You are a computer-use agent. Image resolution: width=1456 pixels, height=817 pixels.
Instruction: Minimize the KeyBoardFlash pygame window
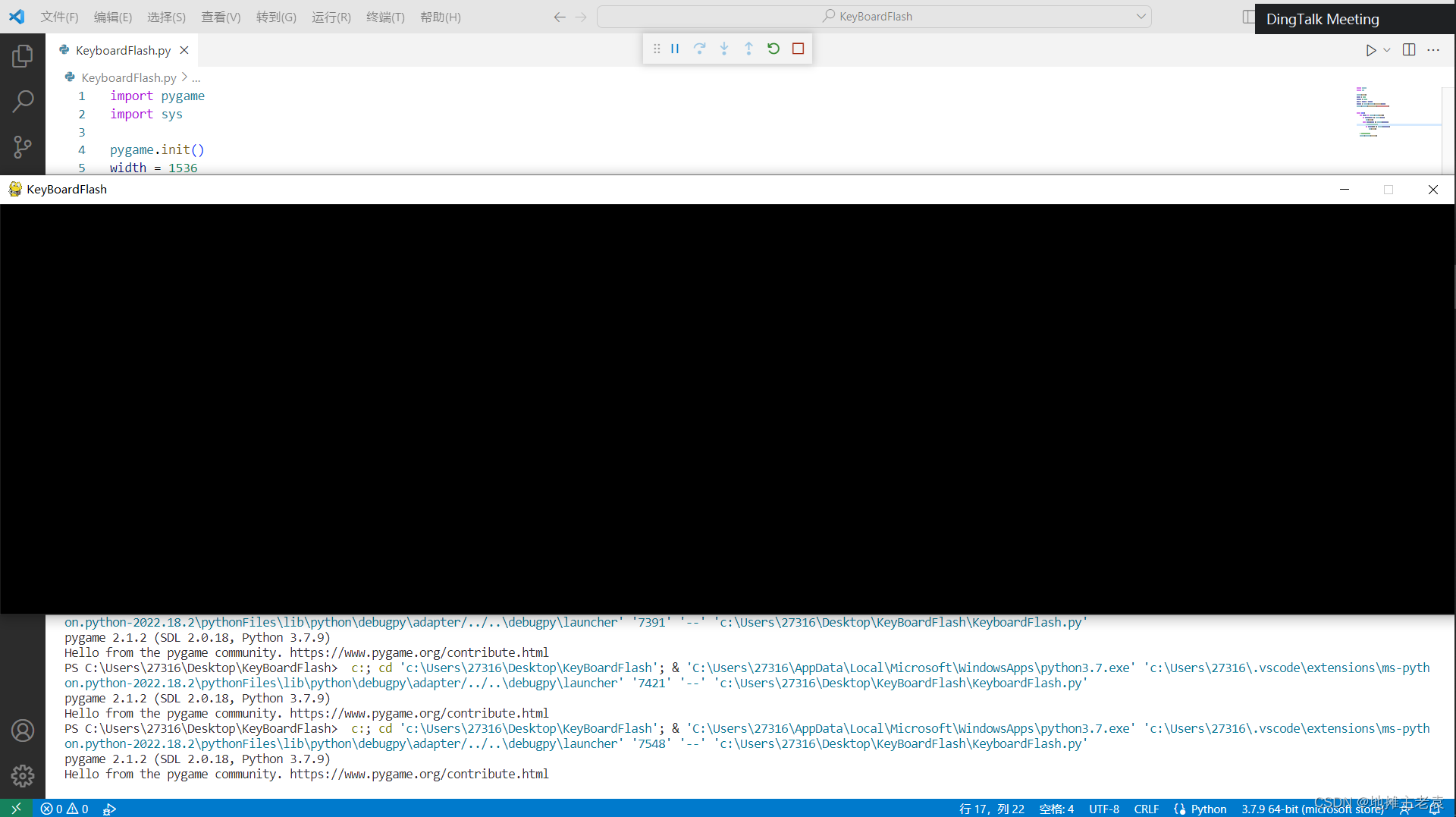tap(1345, 189)
